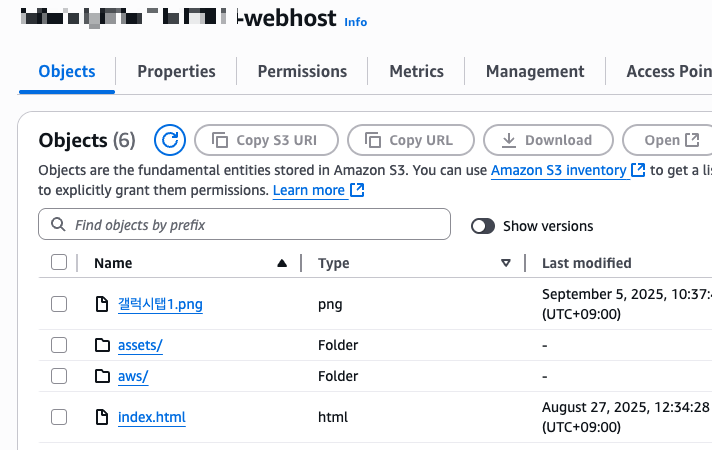Check the box for index.html

59,417
